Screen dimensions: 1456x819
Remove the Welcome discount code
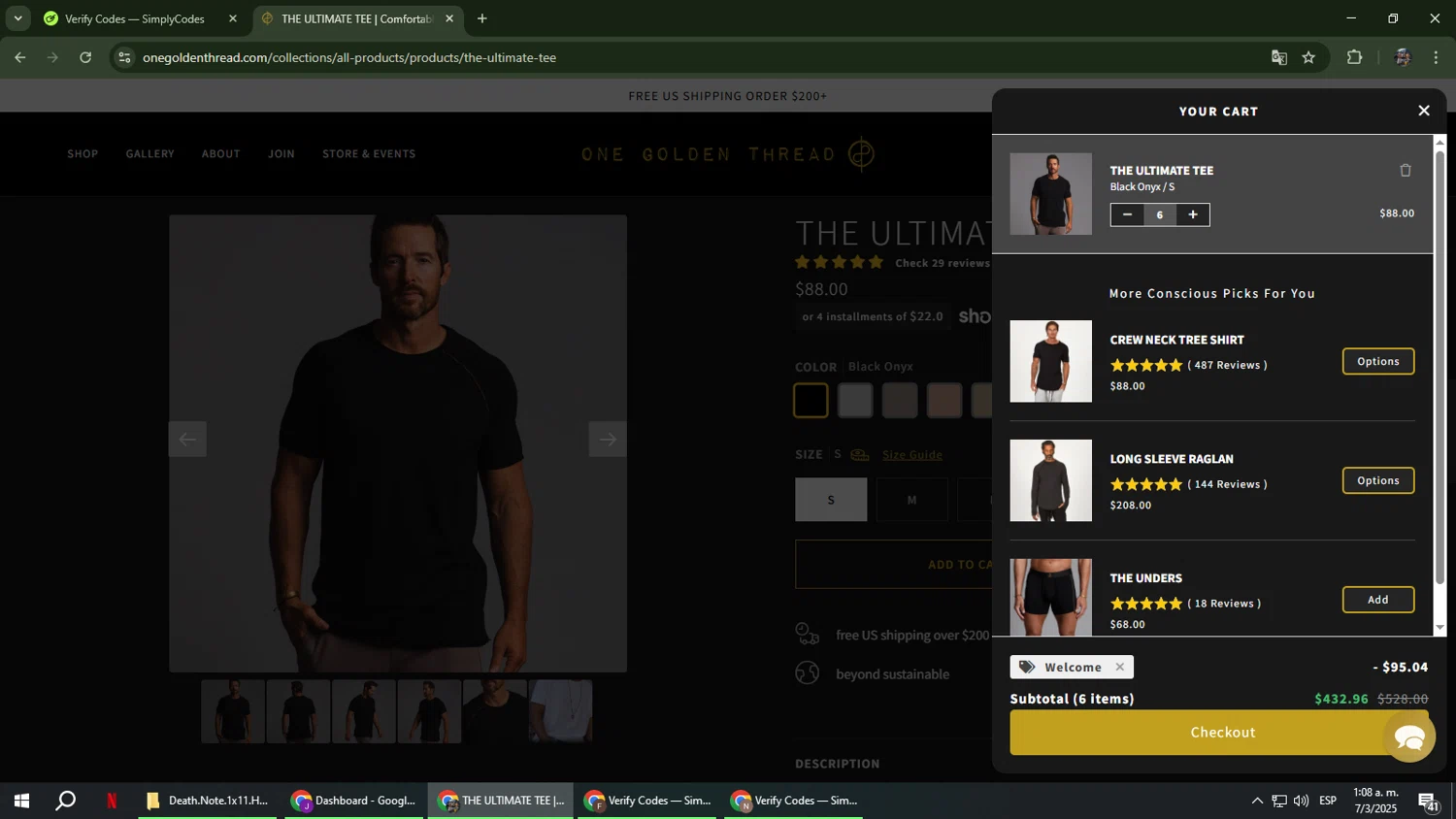[x=1119, y=667]
